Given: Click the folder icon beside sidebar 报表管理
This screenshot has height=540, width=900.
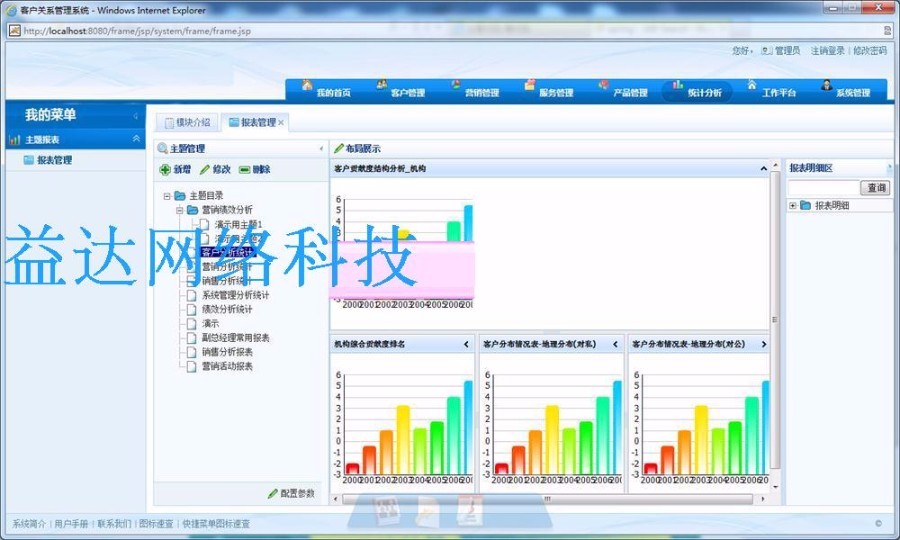Looking at the screenshot, I should tap(29, 160).
